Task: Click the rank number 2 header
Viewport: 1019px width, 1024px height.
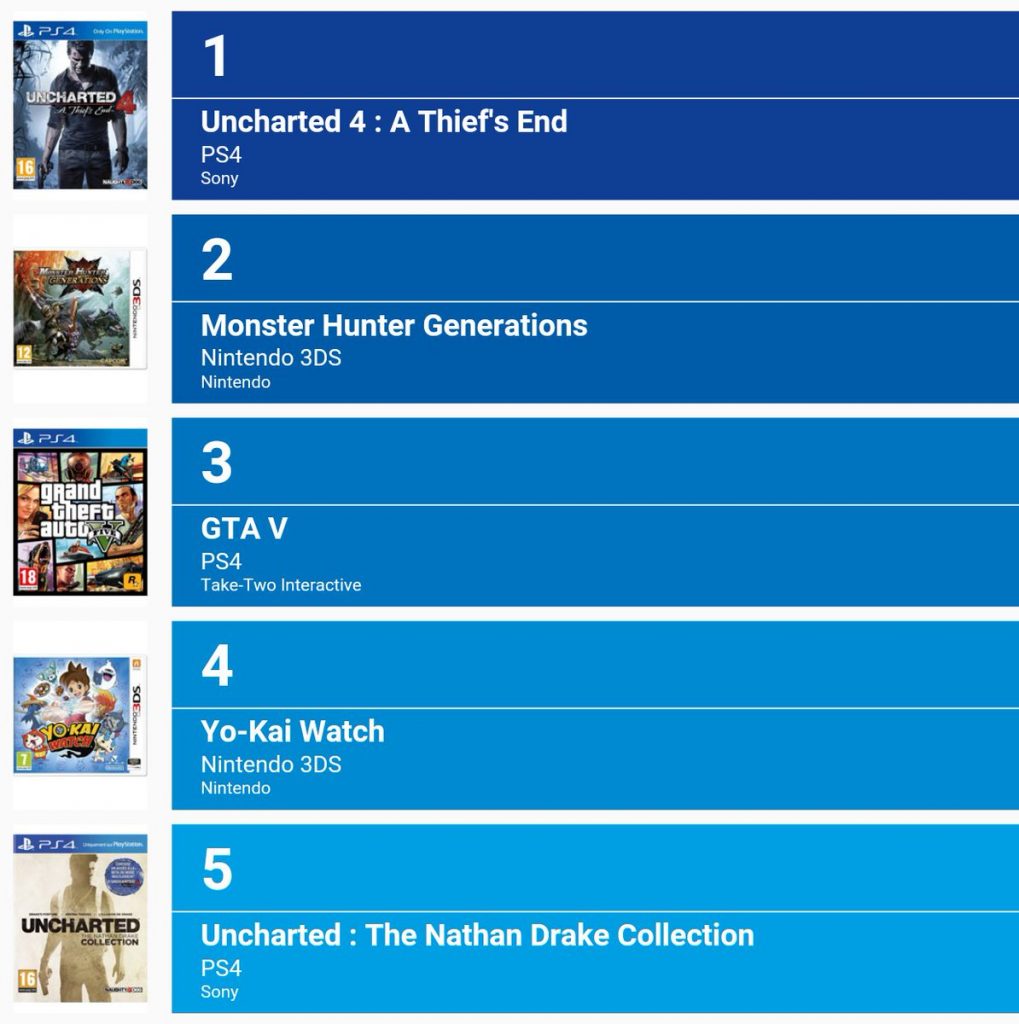Action: (x=595, y=258)
